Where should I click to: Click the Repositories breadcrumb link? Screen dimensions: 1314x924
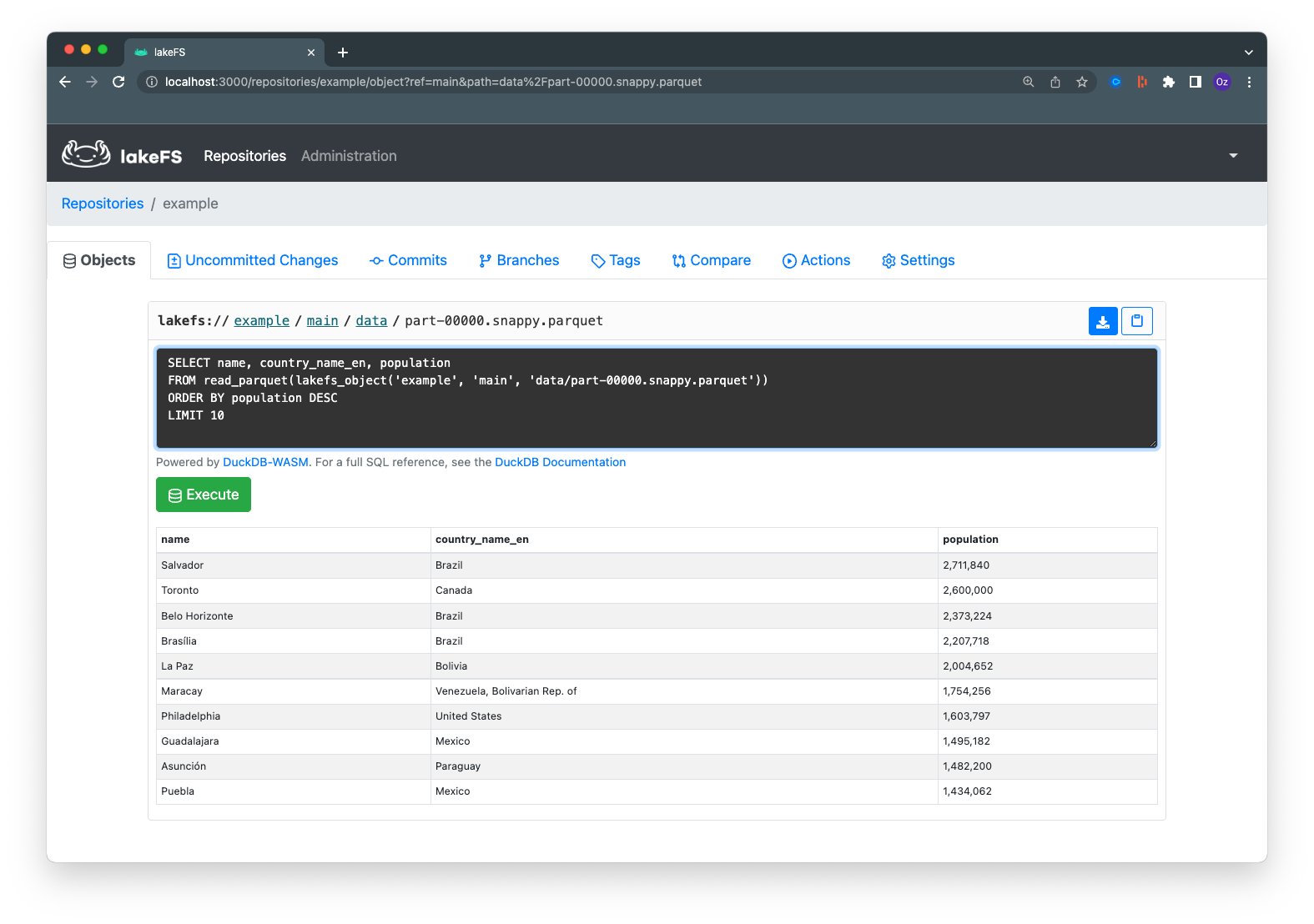coord(103,203)
